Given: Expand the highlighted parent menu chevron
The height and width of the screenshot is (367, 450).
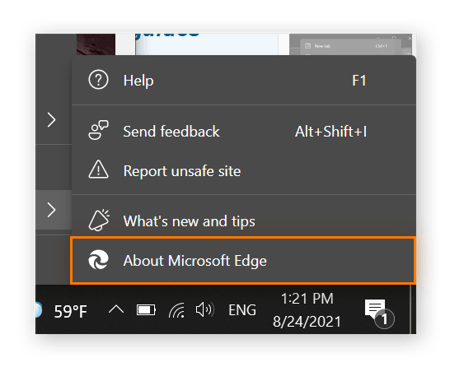Looking at the screenshot, I should click(52, 210).
